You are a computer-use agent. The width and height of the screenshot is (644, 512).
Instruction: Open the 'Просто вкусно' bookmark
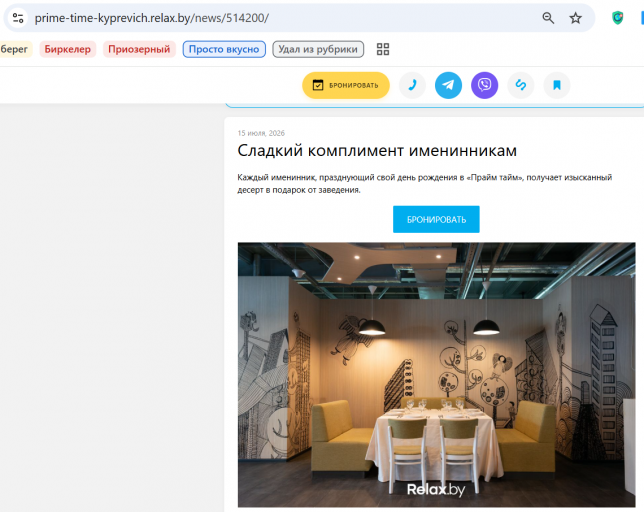coord(224,49)
